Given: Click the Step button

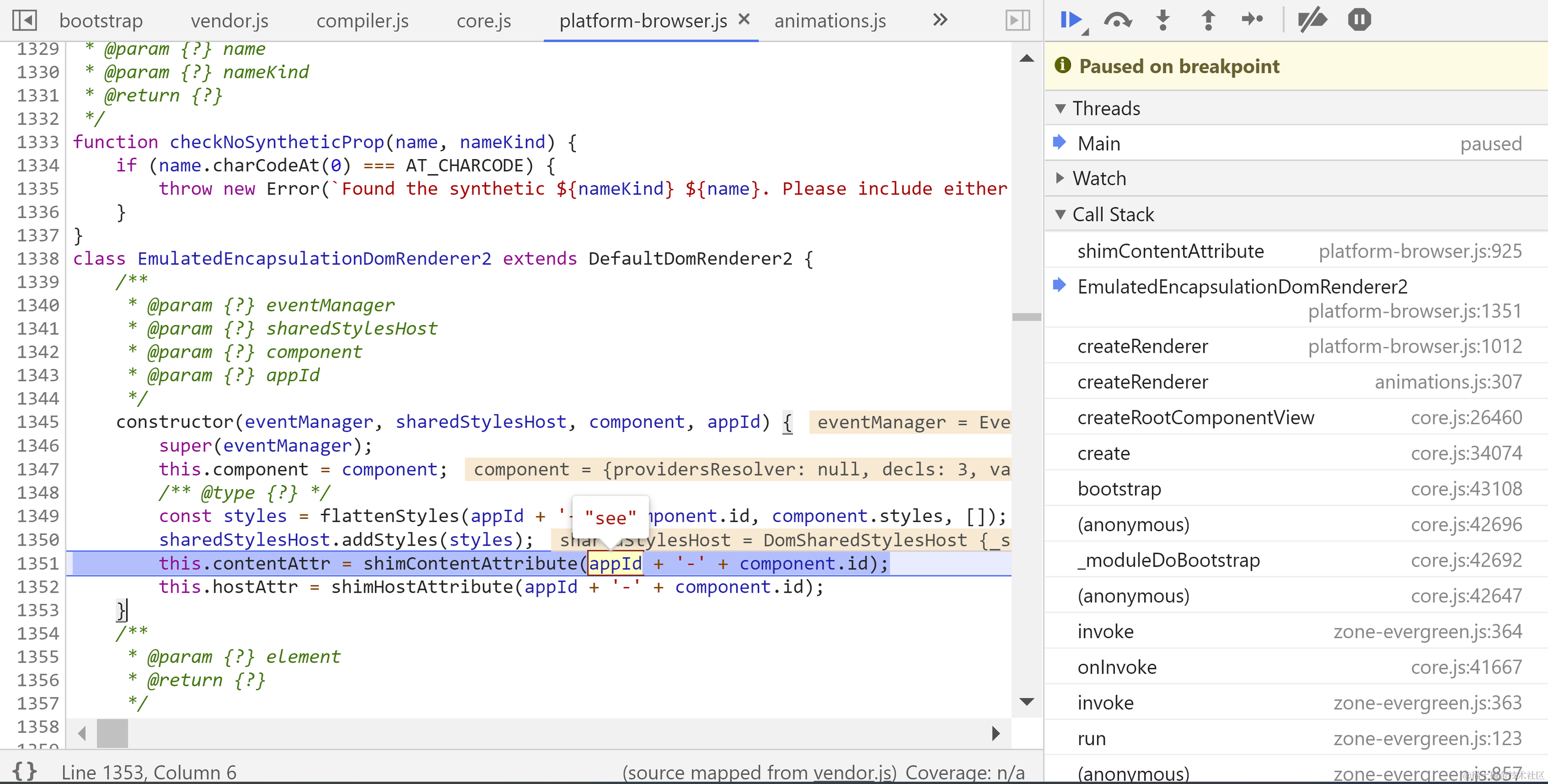Looking at the screenshot, I should coord(1252,20).
